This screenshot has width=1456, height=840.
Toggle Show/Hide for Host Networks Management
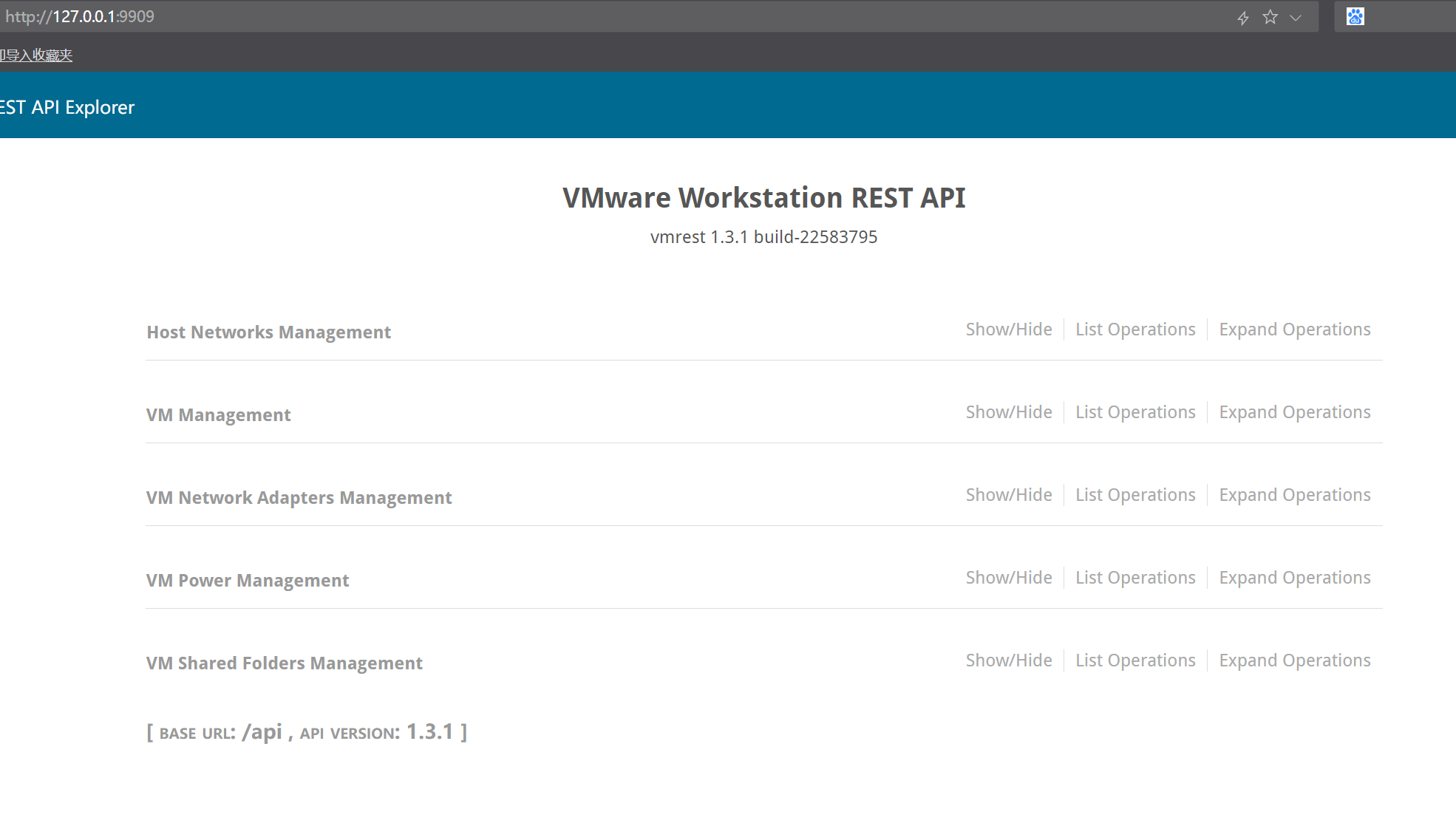[x=1009, y=329]
